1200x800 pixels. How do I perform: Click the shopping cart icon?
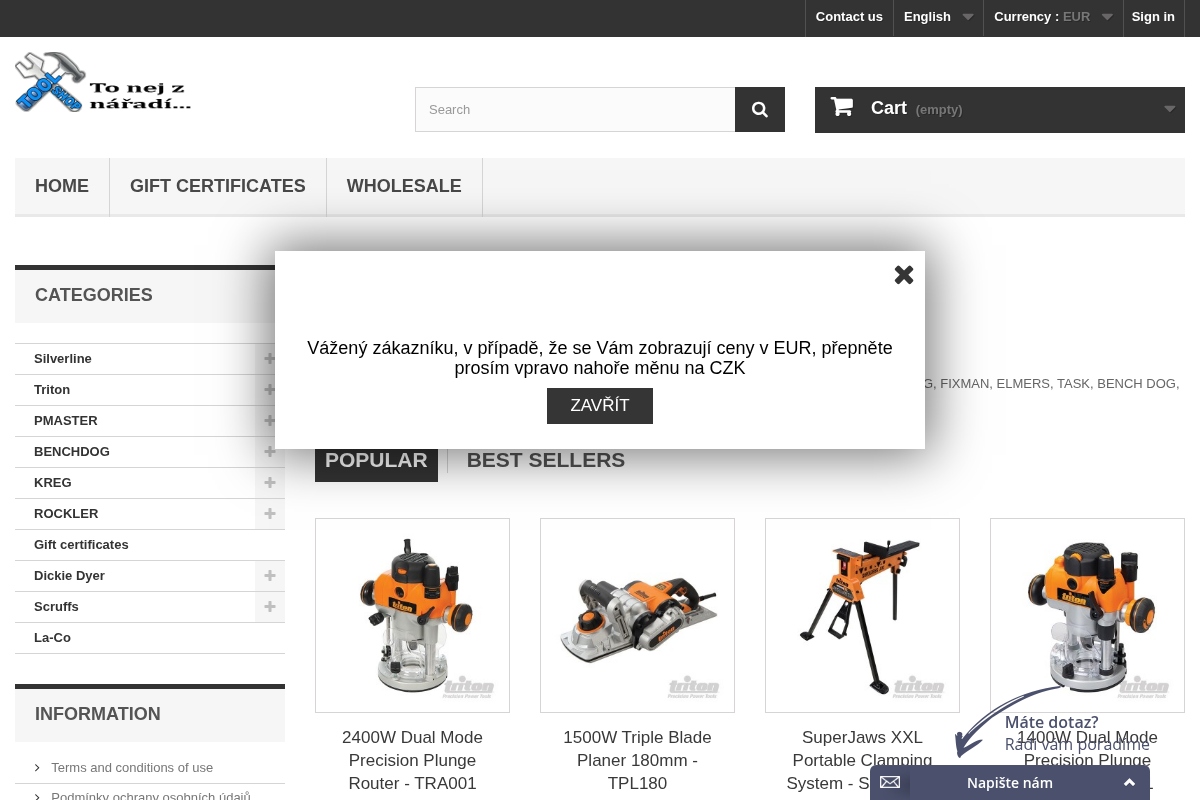(842, 107)
